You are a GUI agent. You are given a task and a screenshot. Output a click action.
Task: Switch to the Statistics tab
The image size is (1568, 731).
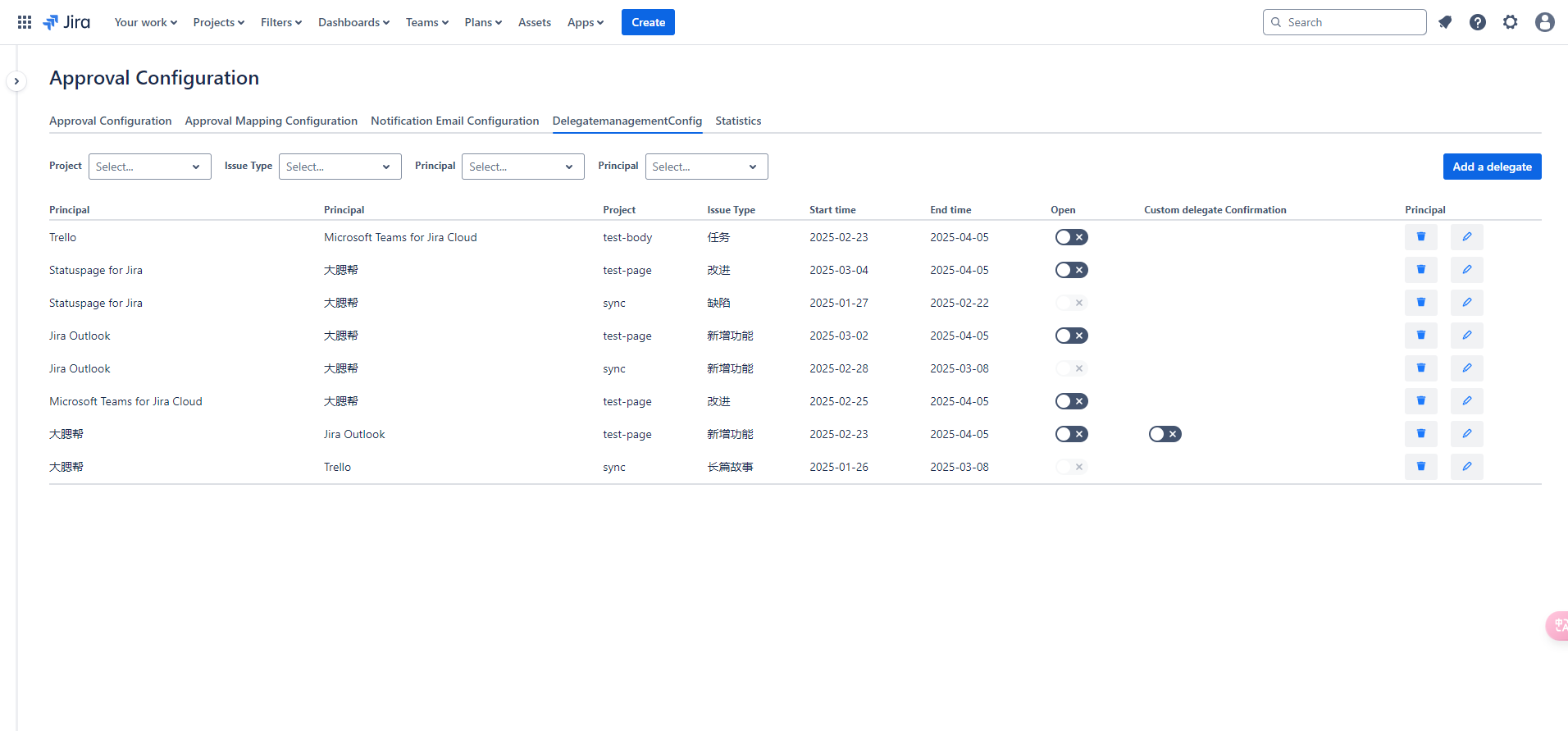738,121
